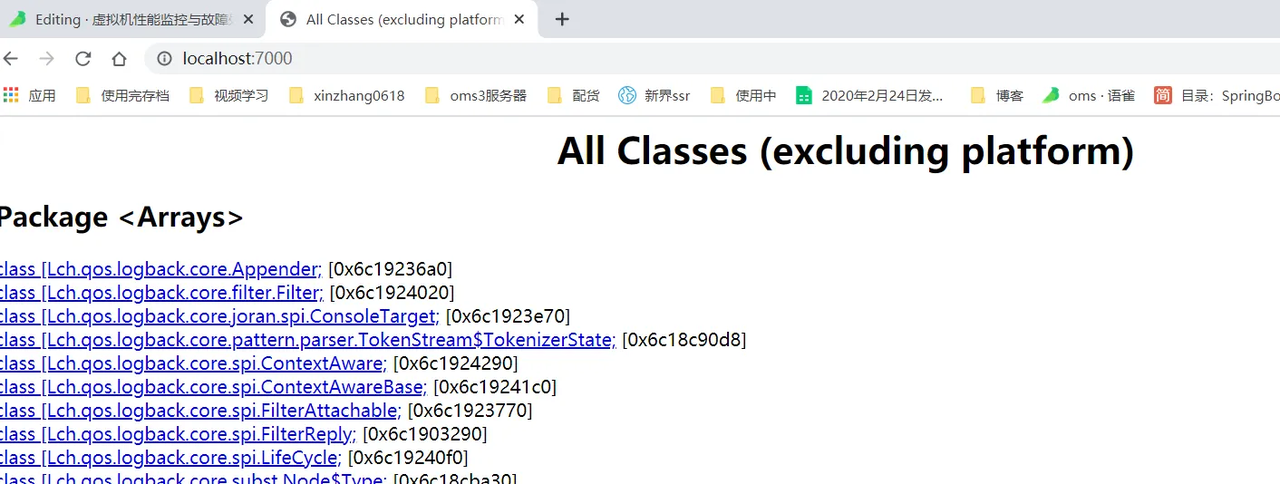Open the subst.Node$Type class link
1280x484 pixels.
coord(192,478)
